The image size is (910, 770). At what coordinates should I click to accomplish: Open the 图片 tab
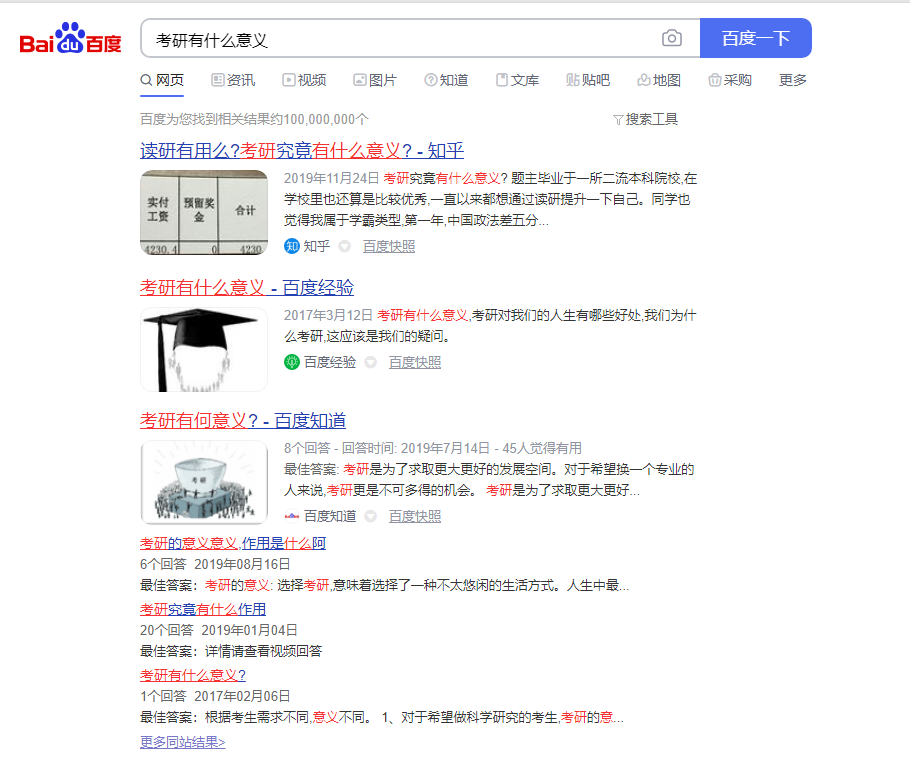tap(375, 80)
